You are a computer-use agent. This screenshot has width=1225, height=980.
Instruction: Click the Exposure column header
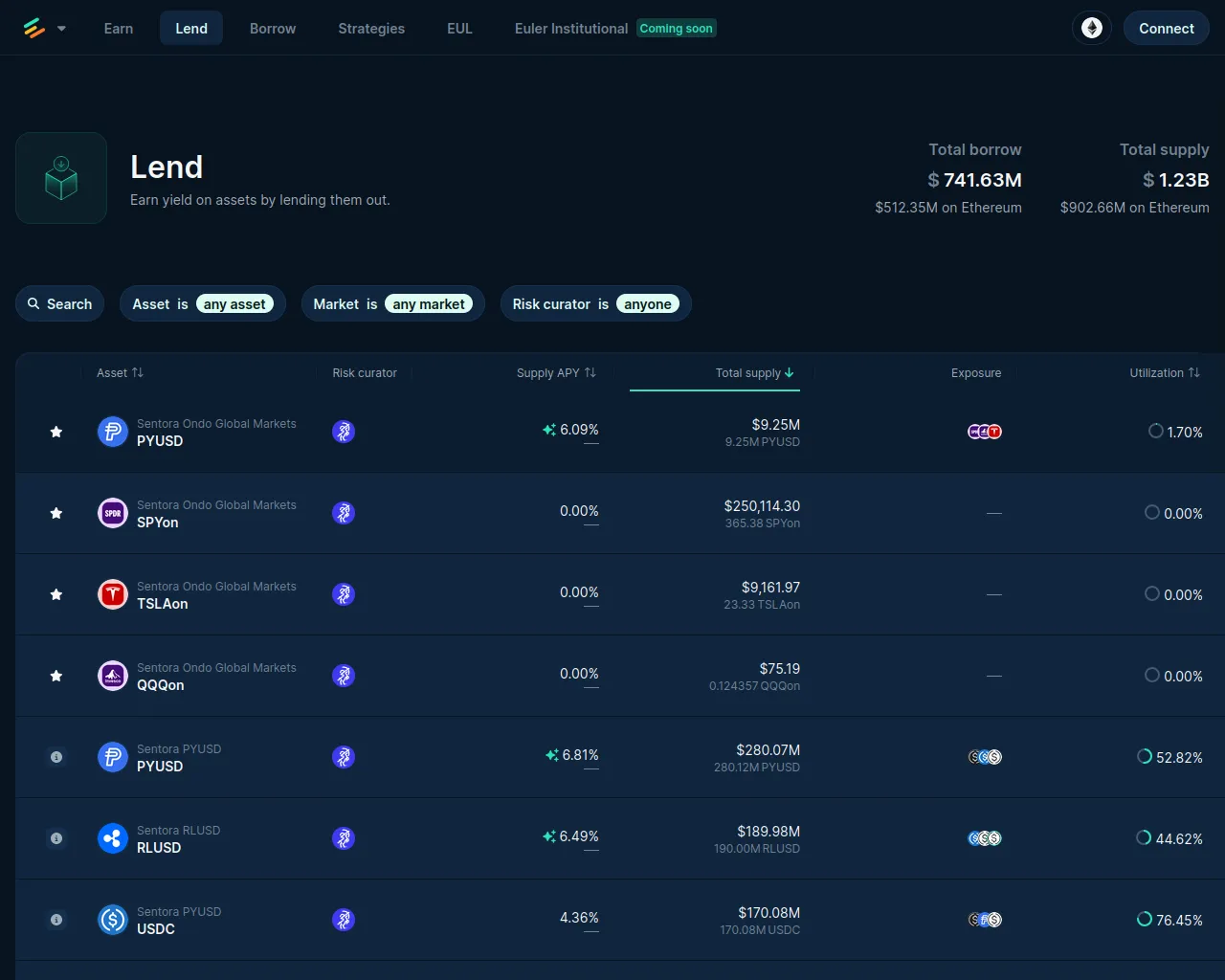[976, 373]
